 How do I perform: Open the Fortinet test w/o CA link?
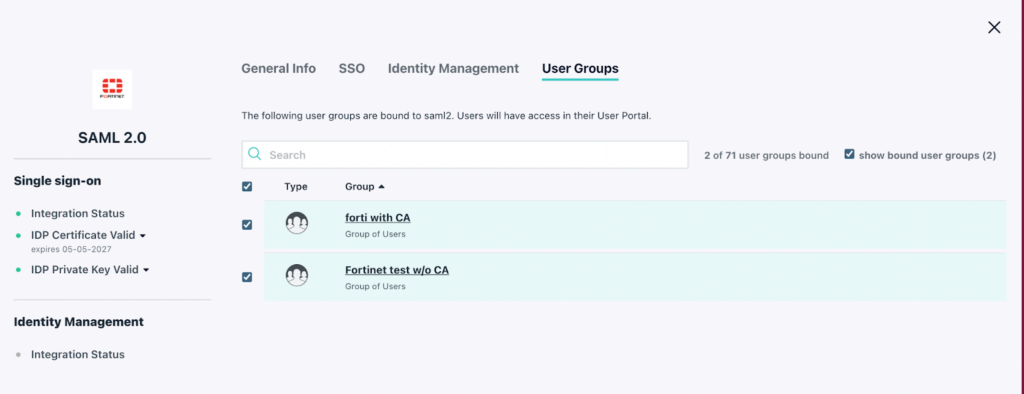pos(396,270)
